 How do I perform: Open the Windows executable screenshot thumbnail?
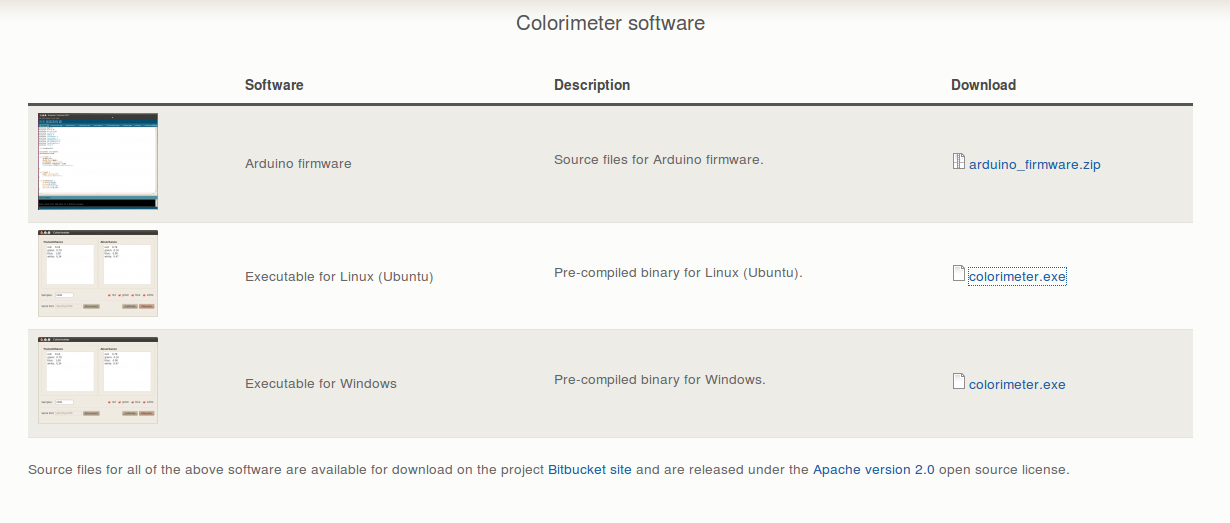[x=98, y=380]
